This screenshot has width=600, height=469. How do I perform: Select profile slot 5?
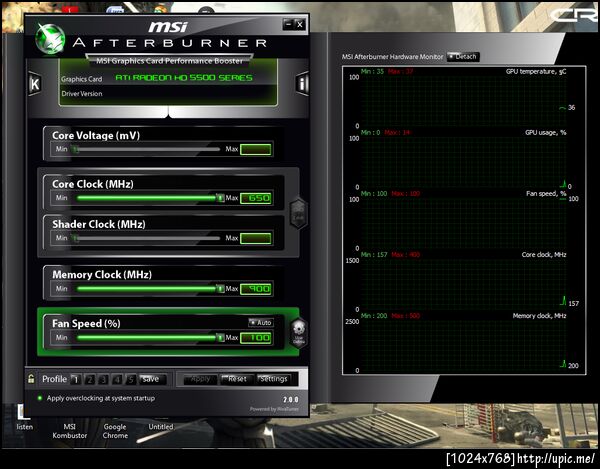pyautogui.click(x=131, y=379)
